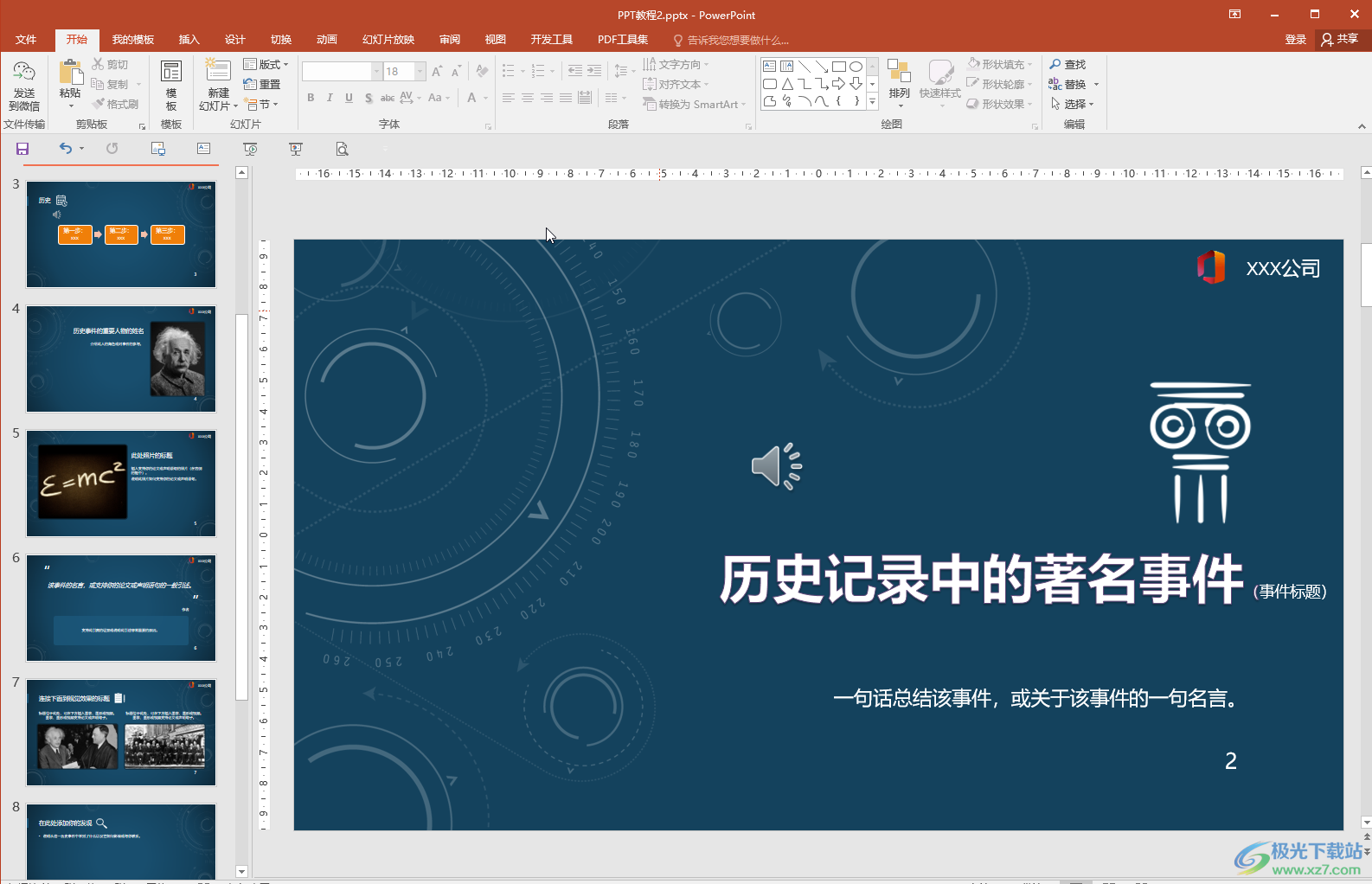Click the decrease list indent level icon

575,71
